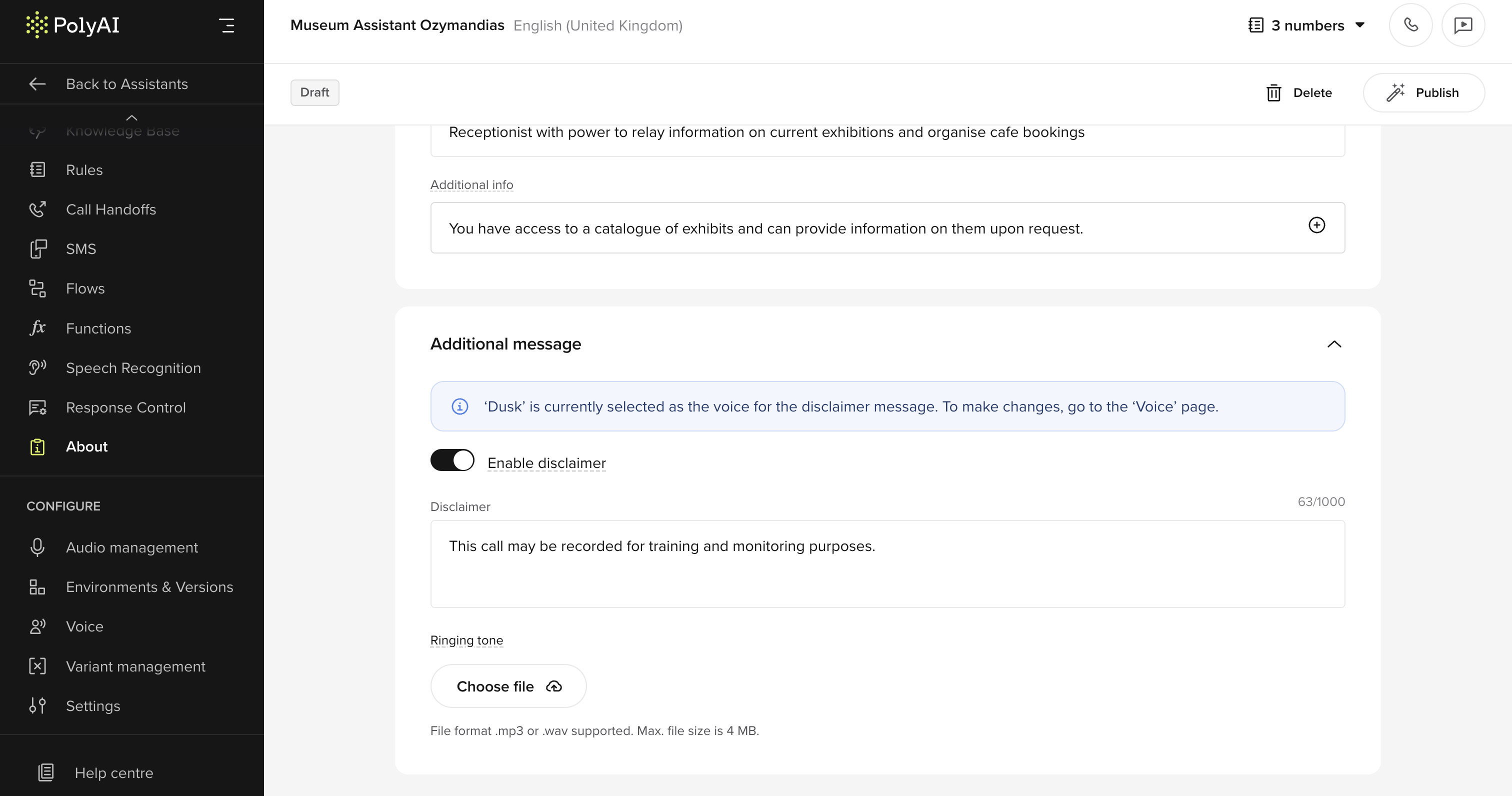Click the Call Handoffs phone icon
This screenshot has width=1512, height=796.
click(x=37, y=209)
